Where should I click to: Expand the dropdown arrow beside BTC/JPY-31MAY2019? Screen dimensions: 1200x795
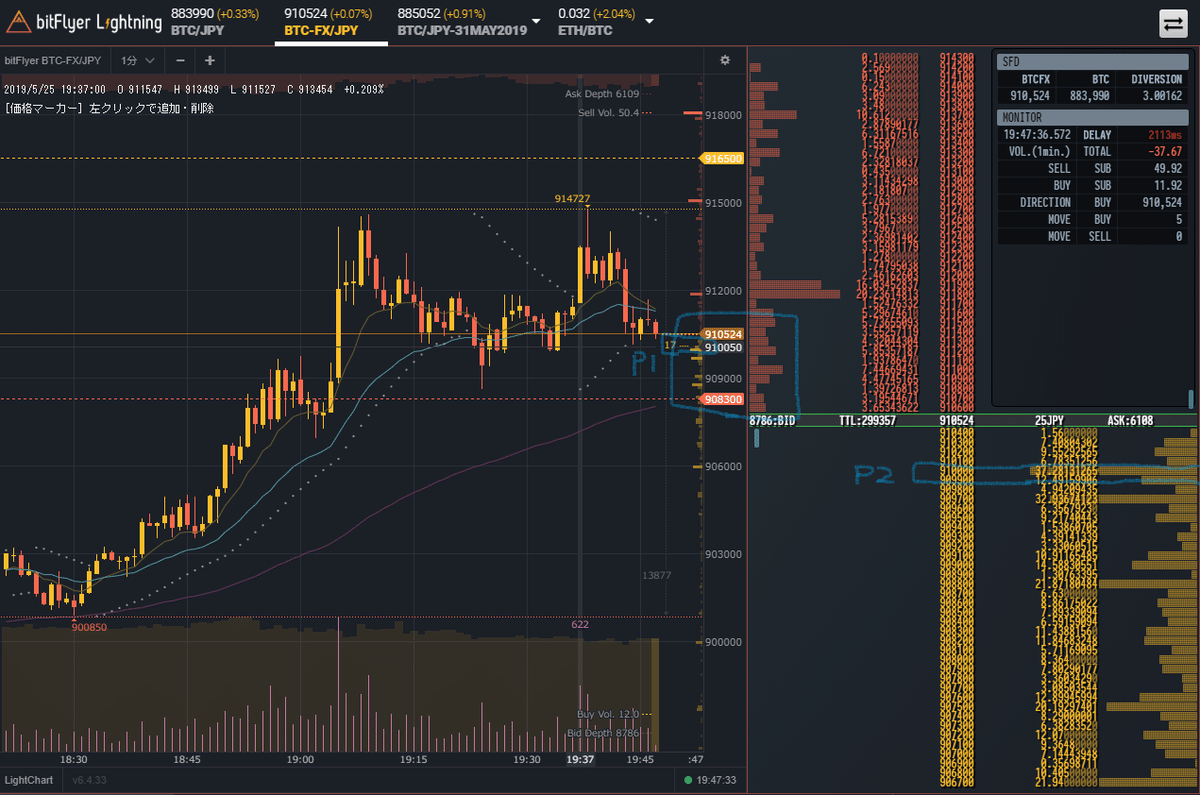537,22
